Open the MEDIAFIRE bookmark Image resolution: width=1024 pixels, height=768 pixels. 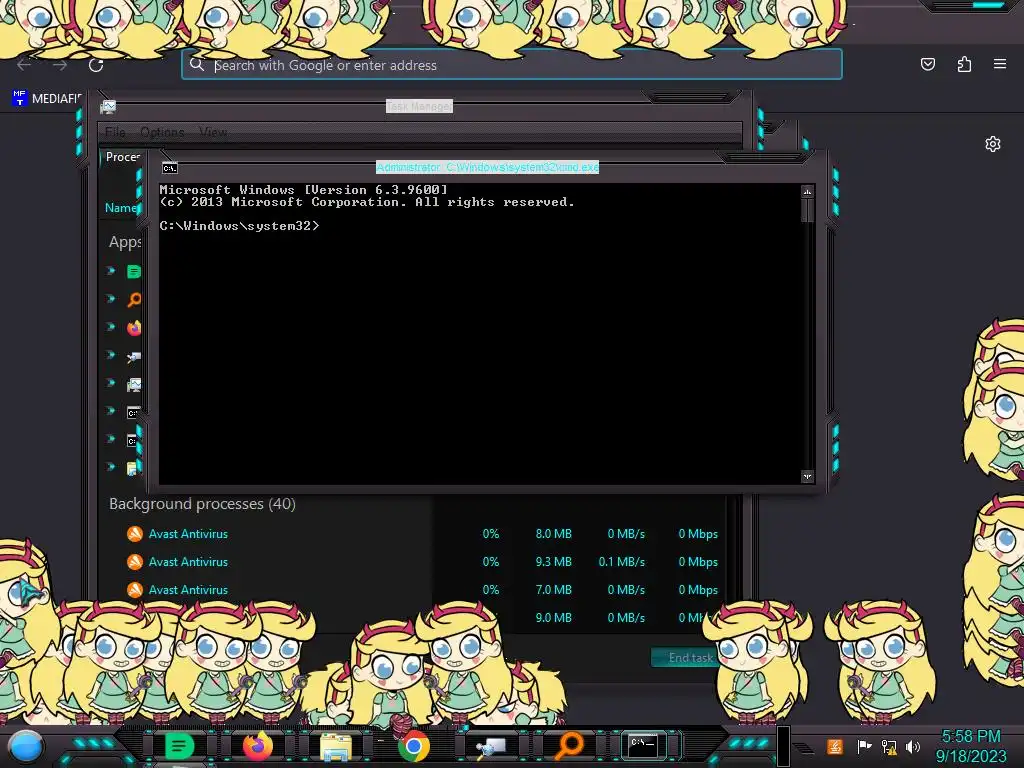point(47,99)
